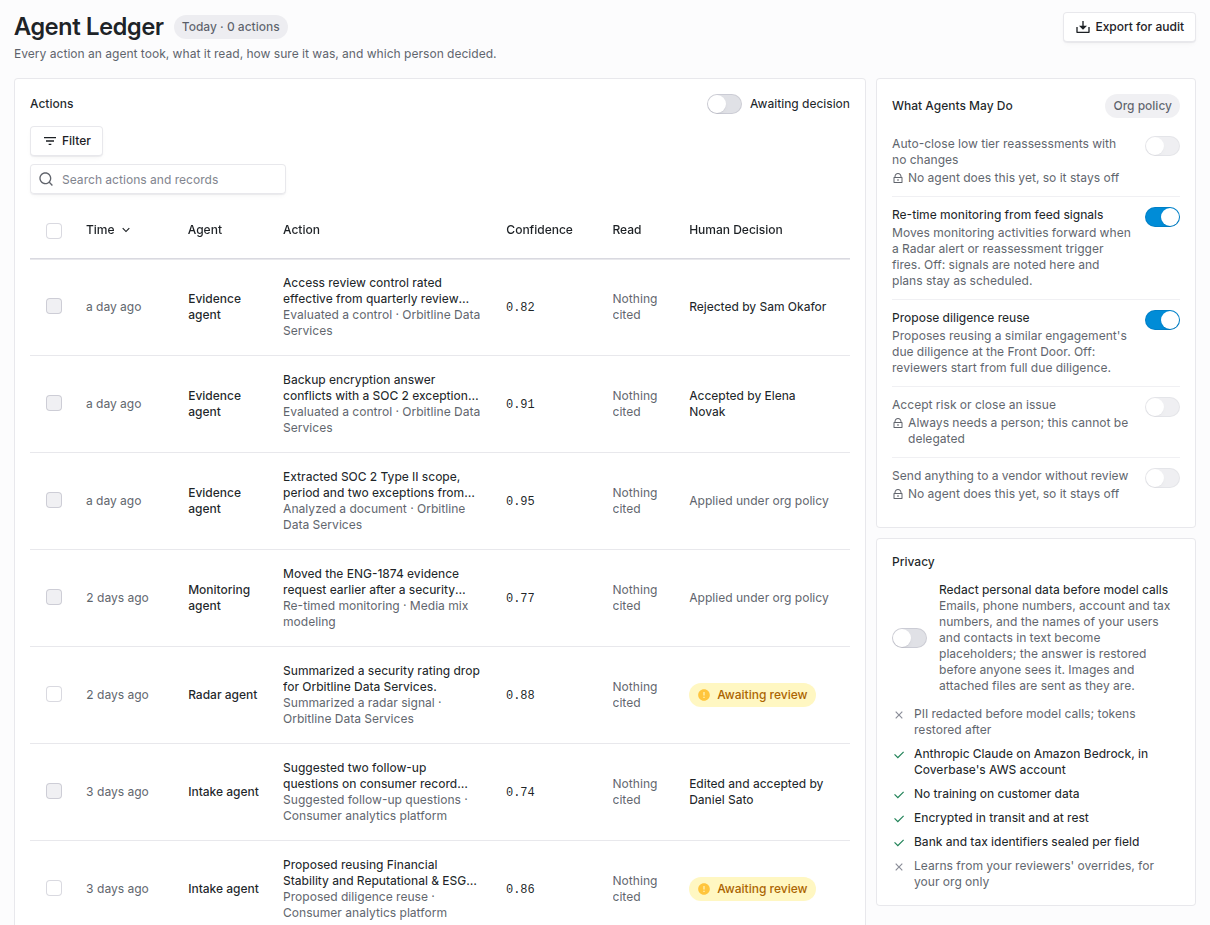
Task: Sort by the Time column chevron
Action: [126, 230]
